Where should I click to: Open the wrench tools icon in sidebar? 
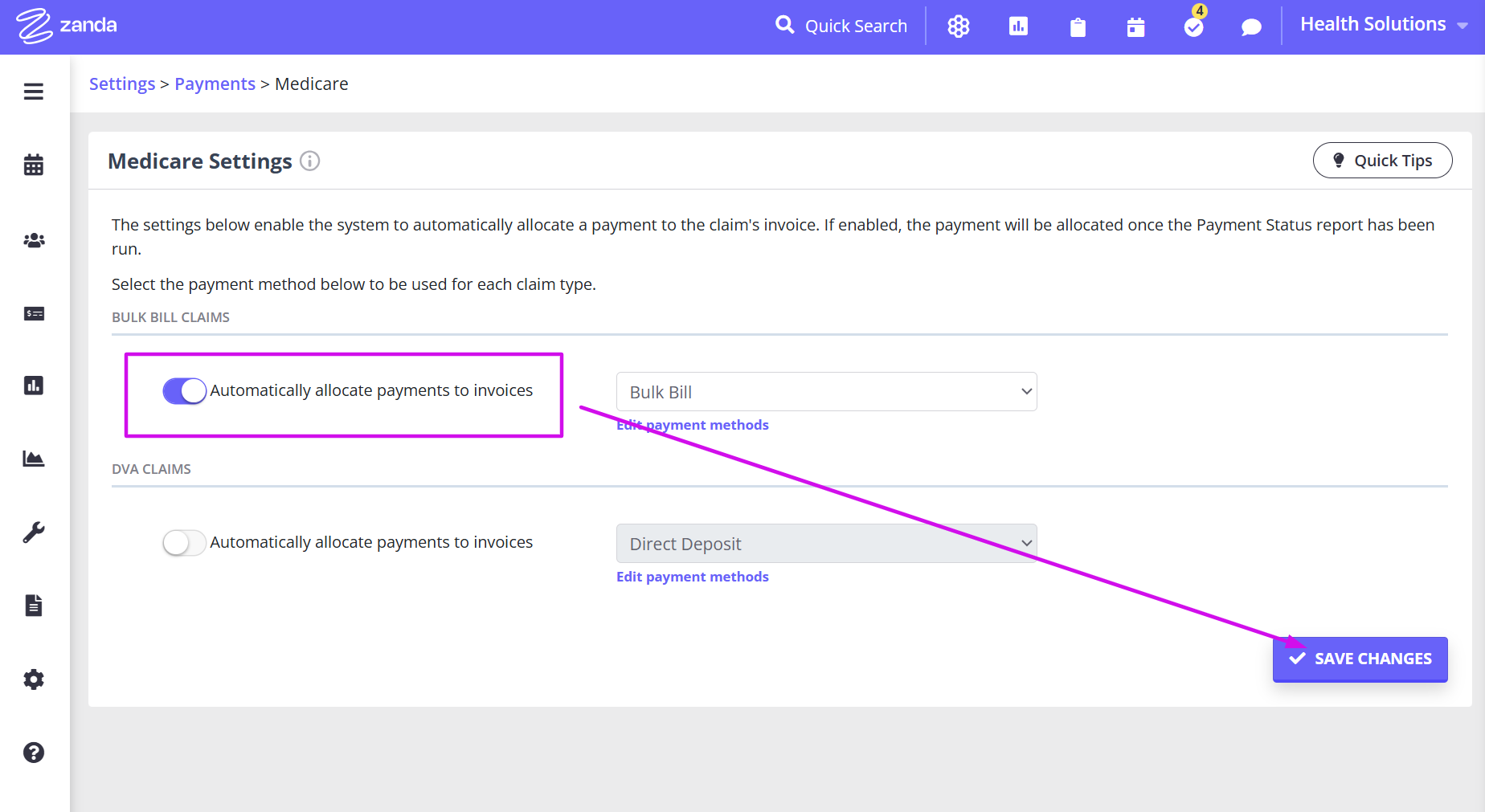coord(34,532)
